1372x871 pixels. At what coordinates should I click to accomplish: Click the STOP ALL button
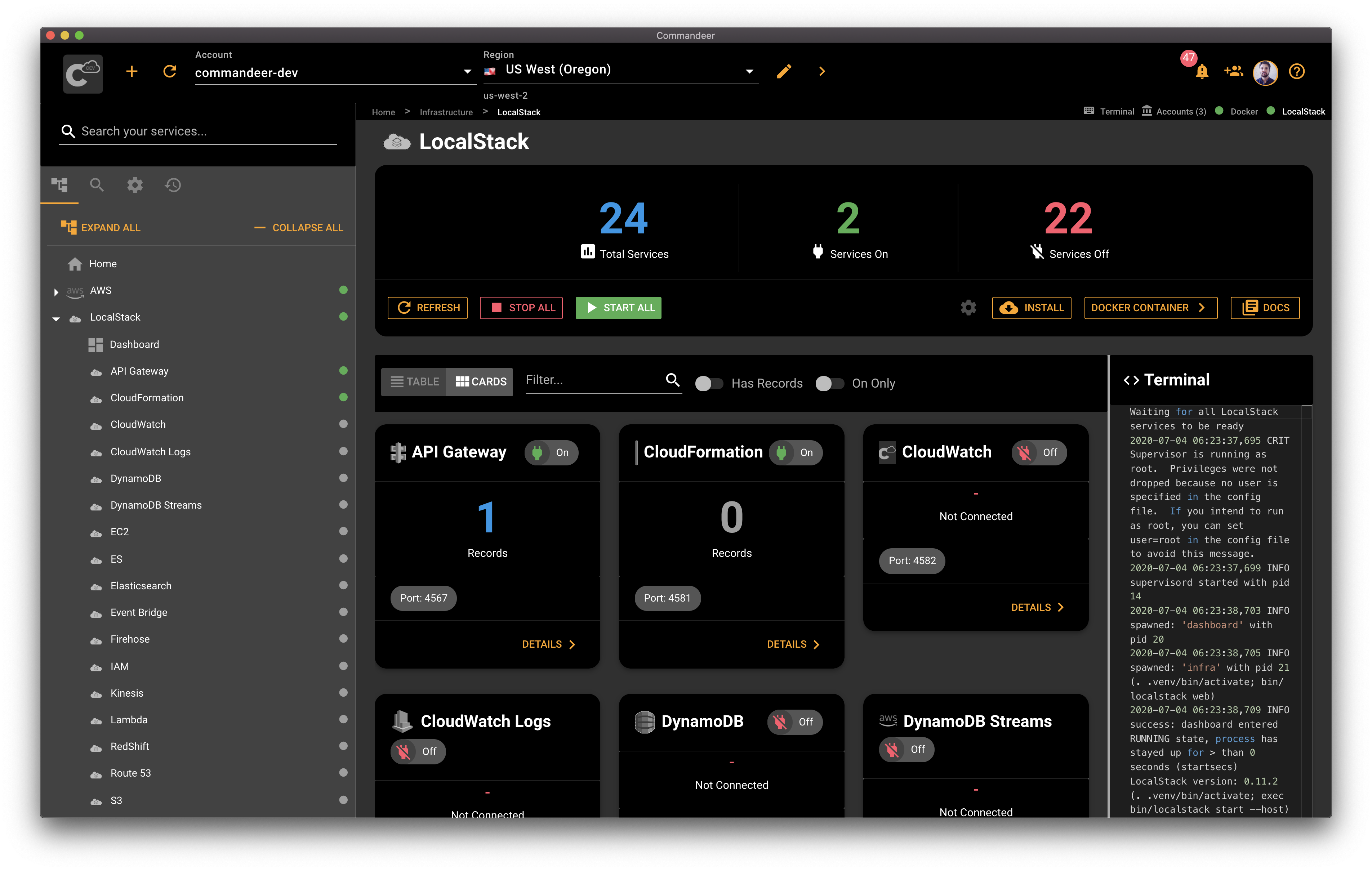coord(521,308)
